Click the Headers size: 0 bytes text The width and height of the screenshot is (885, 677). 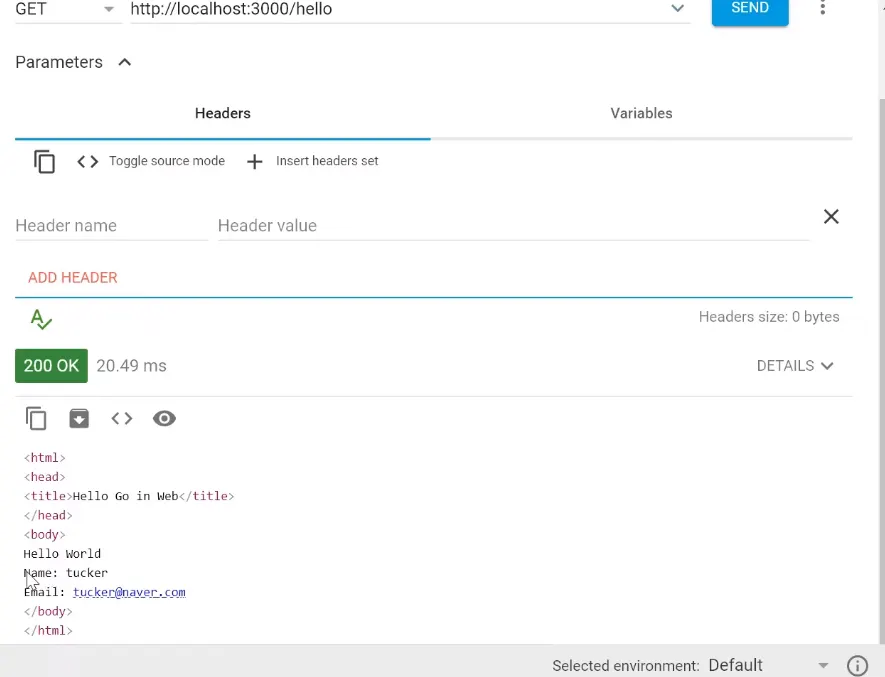coord(769,317)
